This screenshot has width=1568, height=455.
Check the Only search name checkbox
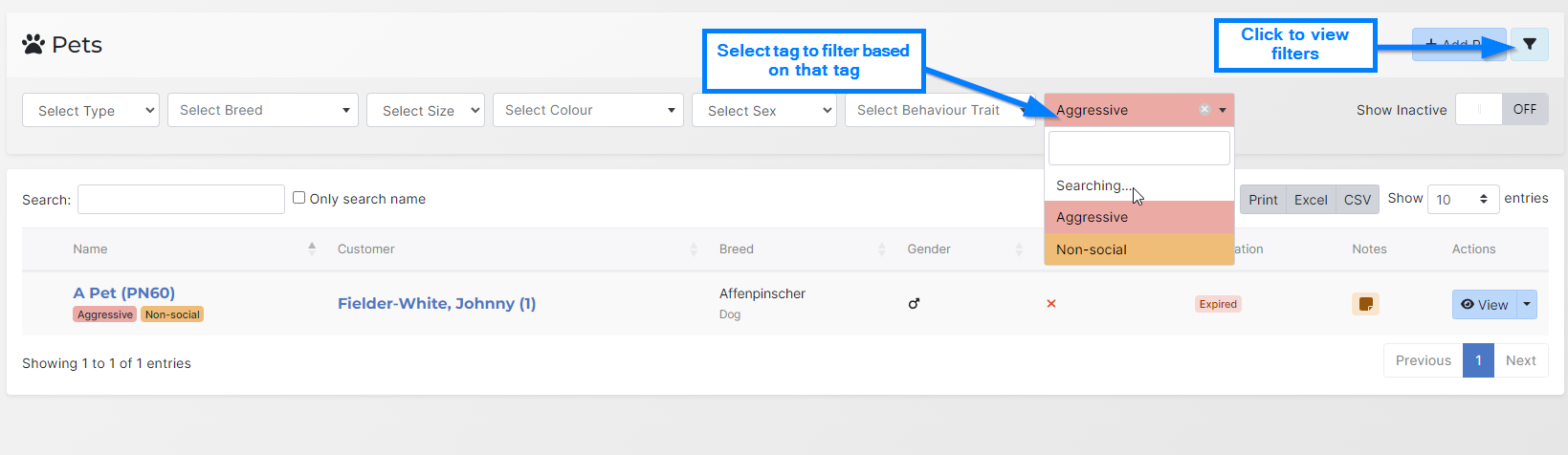(299, 198)
